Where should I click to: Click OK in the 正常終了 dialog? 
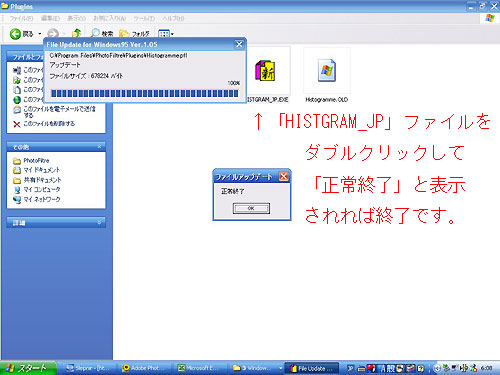click(251, 208)
